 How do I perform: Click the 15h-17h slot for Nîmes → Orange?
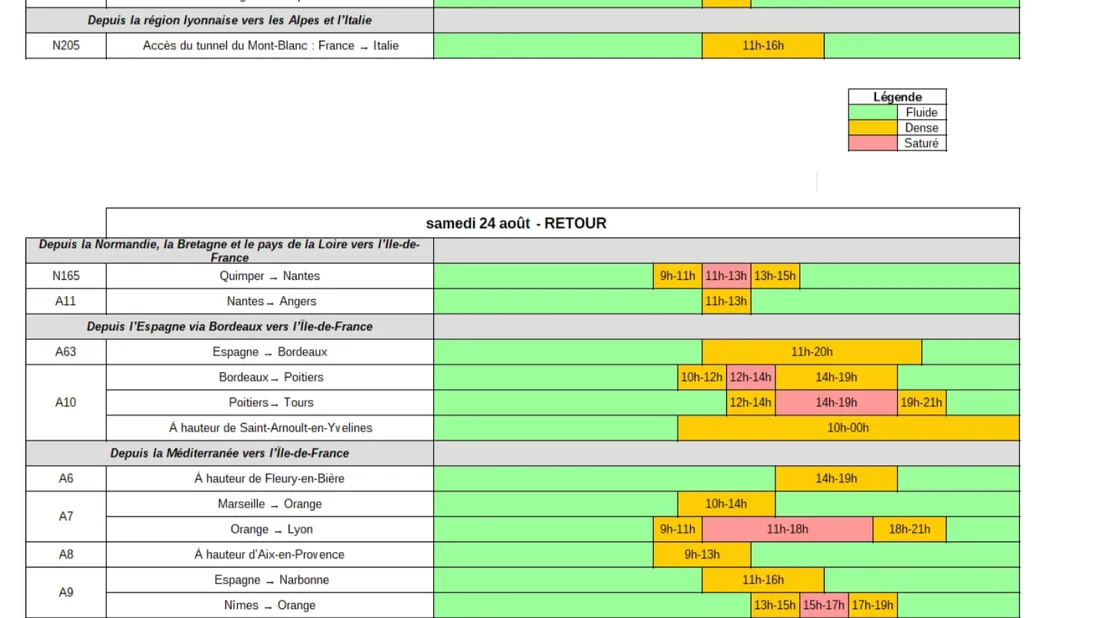coord(824,605)
